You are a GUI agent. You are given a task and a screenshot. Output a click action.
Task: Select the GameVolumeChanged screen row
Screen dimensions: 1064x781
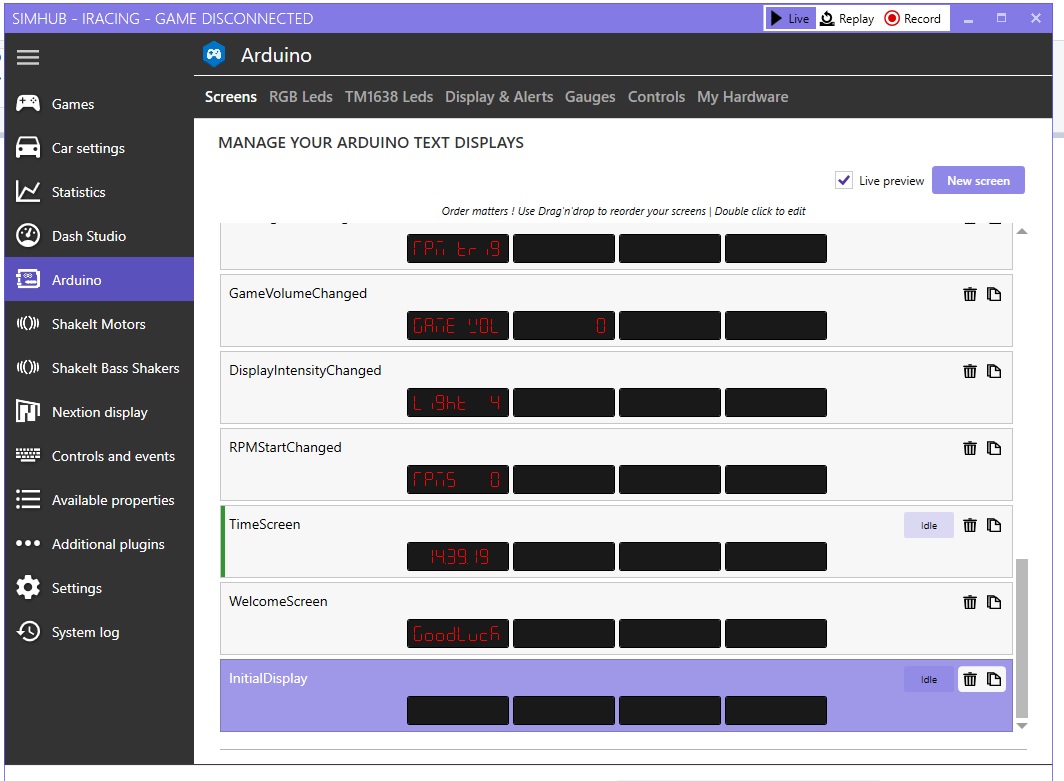(x=616, y=310)
